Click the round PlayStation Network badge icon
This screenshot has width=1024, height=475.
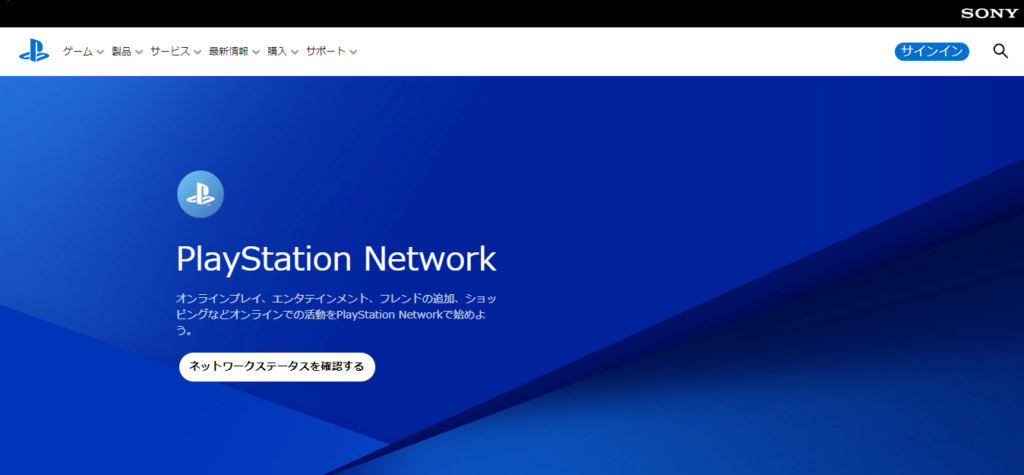[x=200, y=194]
